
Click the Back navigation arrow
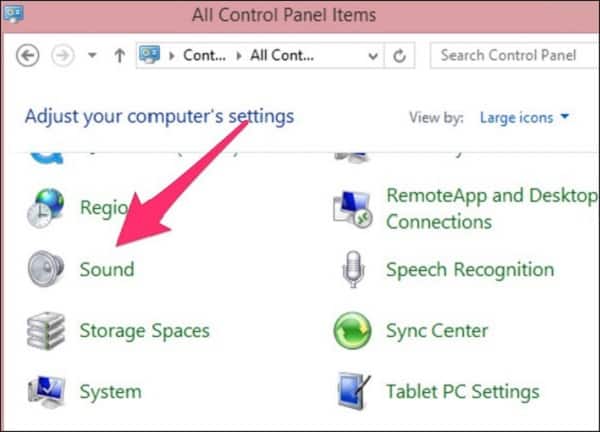(28, 56)
